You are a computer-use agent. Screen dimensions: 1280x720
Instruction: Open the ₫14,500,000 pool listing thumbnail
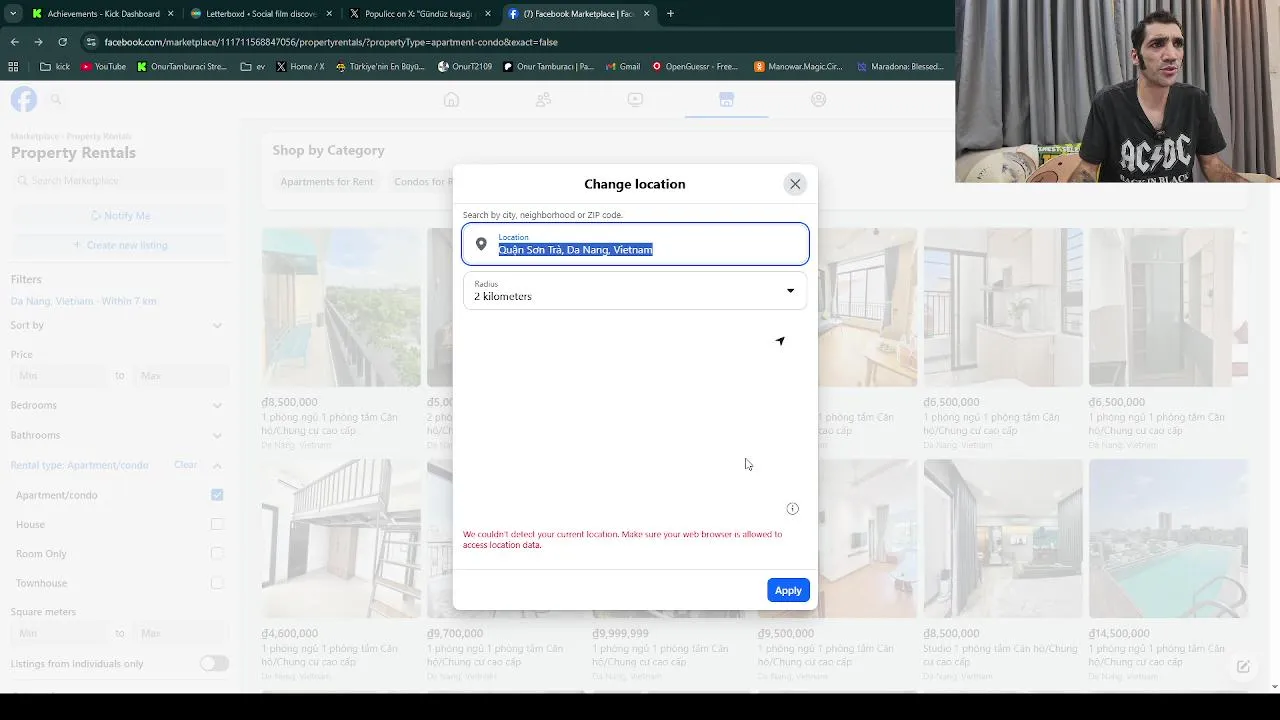[x=1168, y=538]
